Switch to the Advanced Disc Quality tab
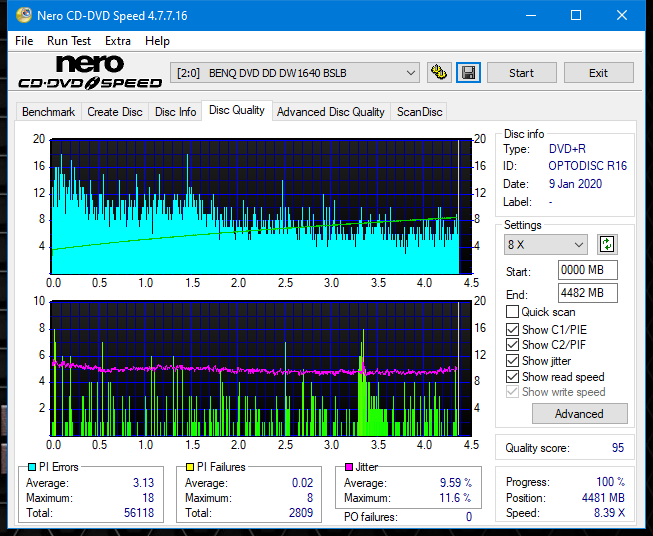 click(x=330, y=112)
